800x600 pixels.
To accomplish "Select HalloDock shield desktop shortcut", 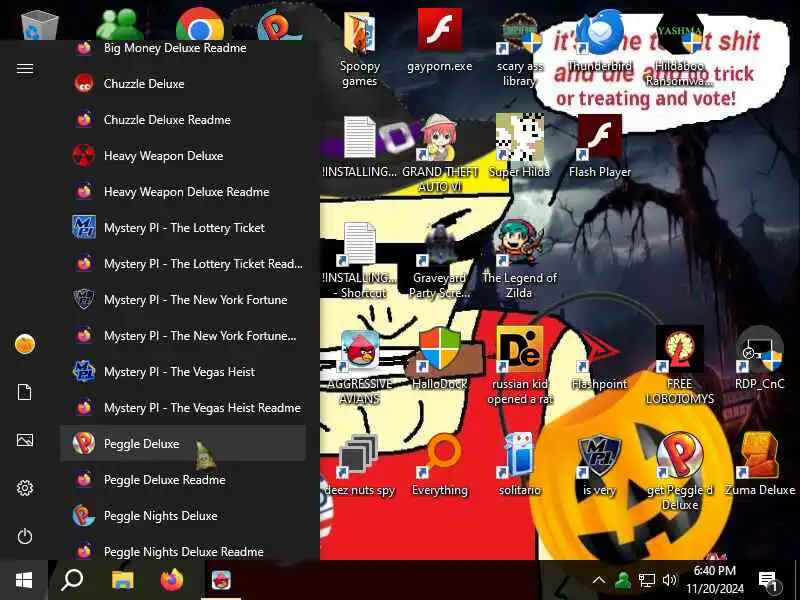I will click(440, 360).
